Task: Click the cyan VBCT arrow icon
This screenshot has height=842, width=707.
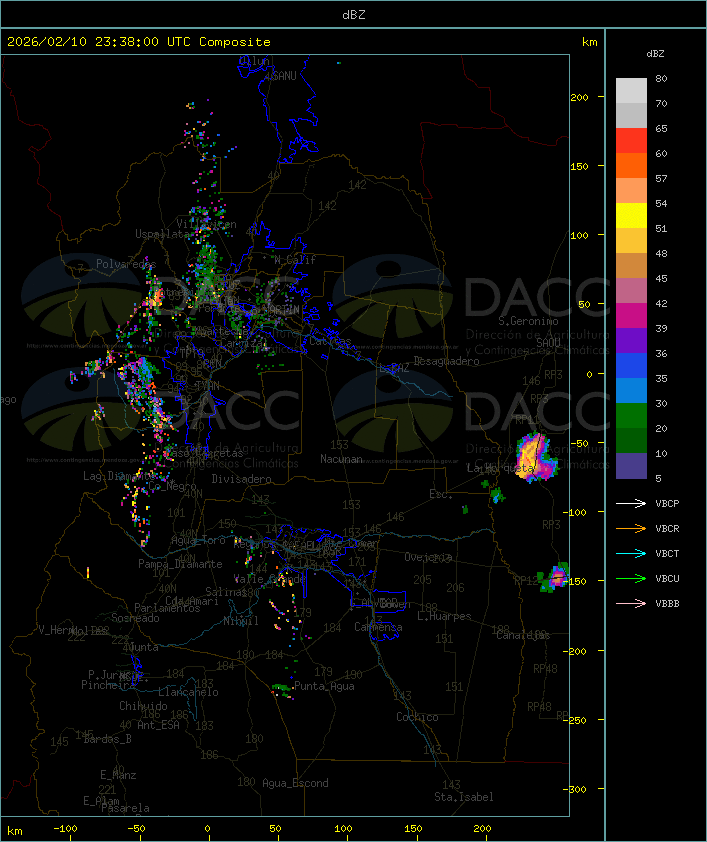Action: click(x=631, y=553)
